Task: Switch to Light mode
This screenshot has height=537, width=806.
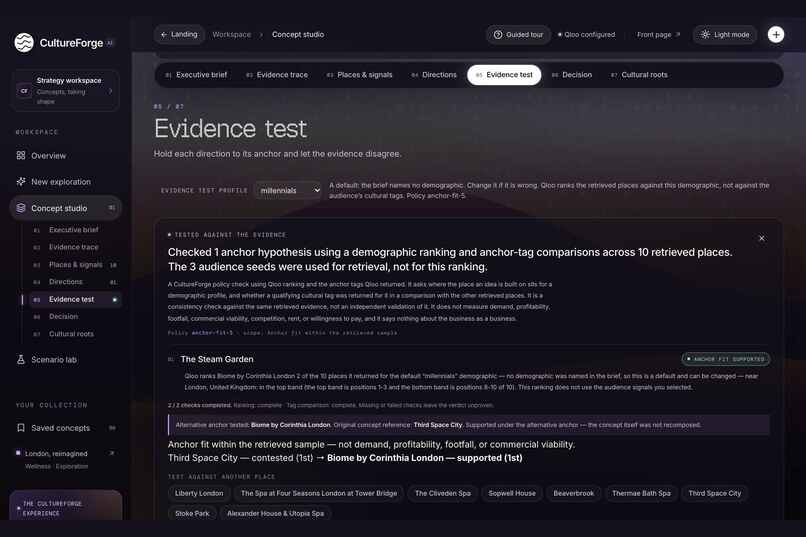Action: pos(725,34)
